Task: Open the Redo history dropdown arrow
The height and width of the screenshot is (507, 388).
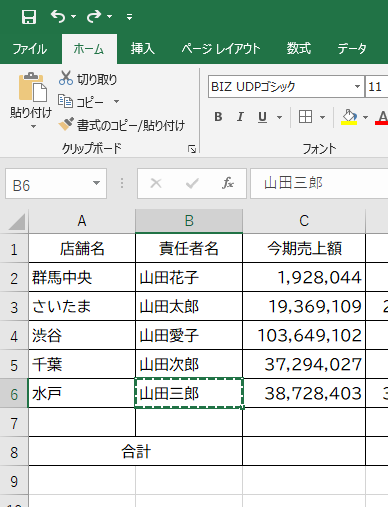Action: click(x=109, y=16)
